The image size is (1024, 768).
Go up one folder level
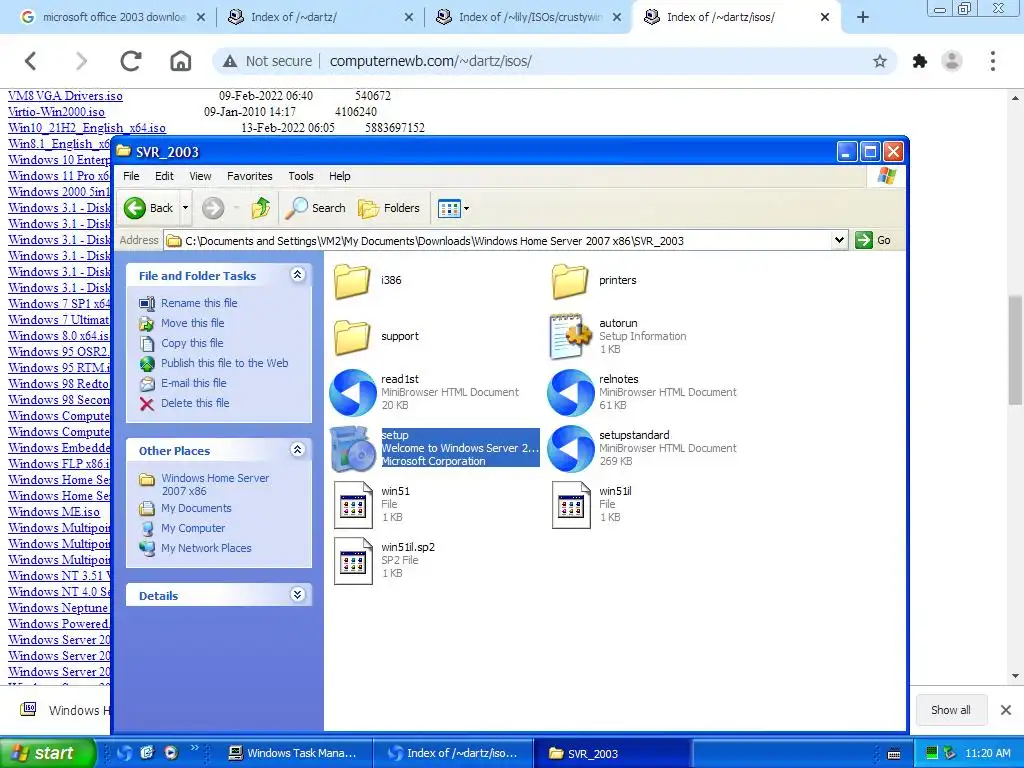click(261, 208)
